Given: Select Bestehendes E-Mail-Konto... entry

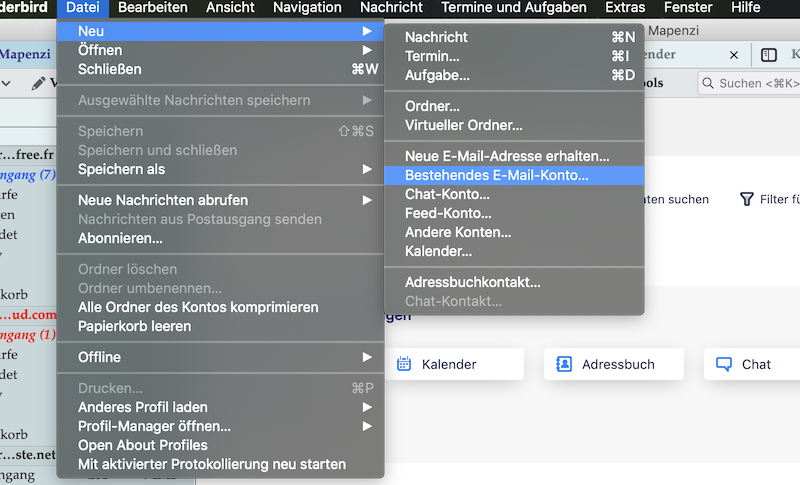Looking at the screenshot, I should coord(514,175).
